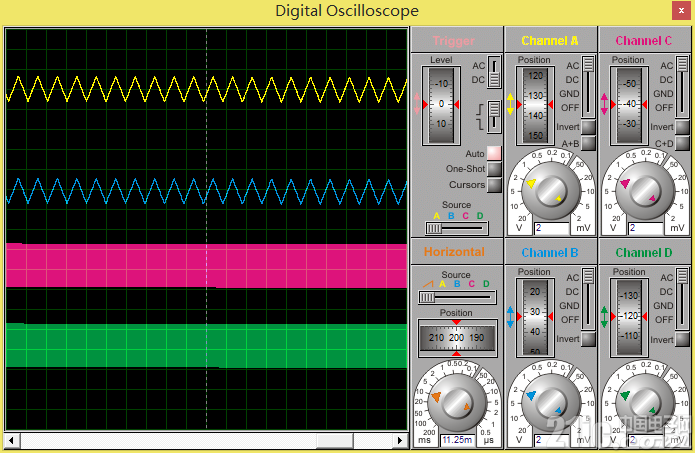
Task: Click the Horizontal timebase knob
Action: (x=457, y=403)
